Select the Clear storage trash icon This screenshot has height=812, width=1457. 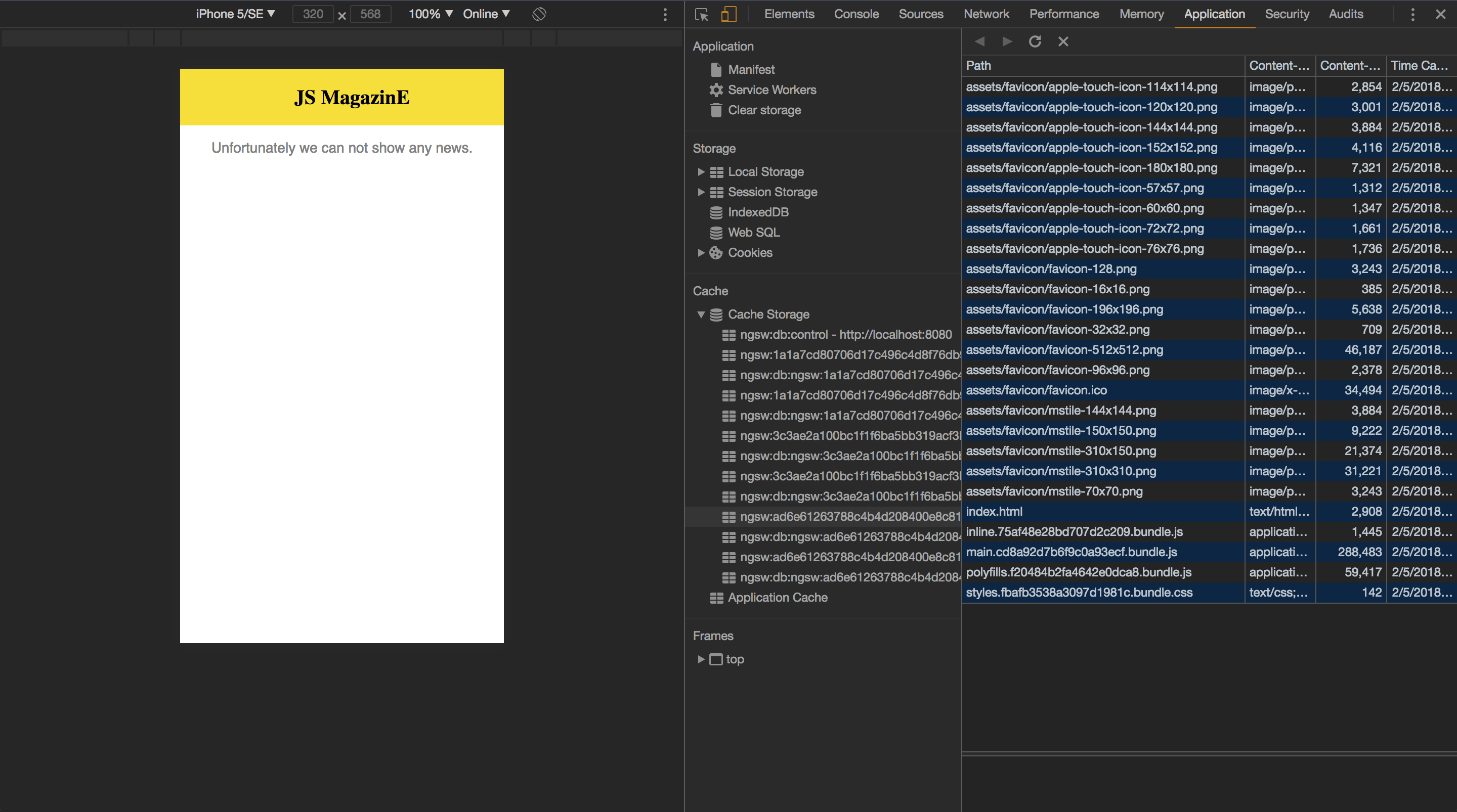[715, 110]
